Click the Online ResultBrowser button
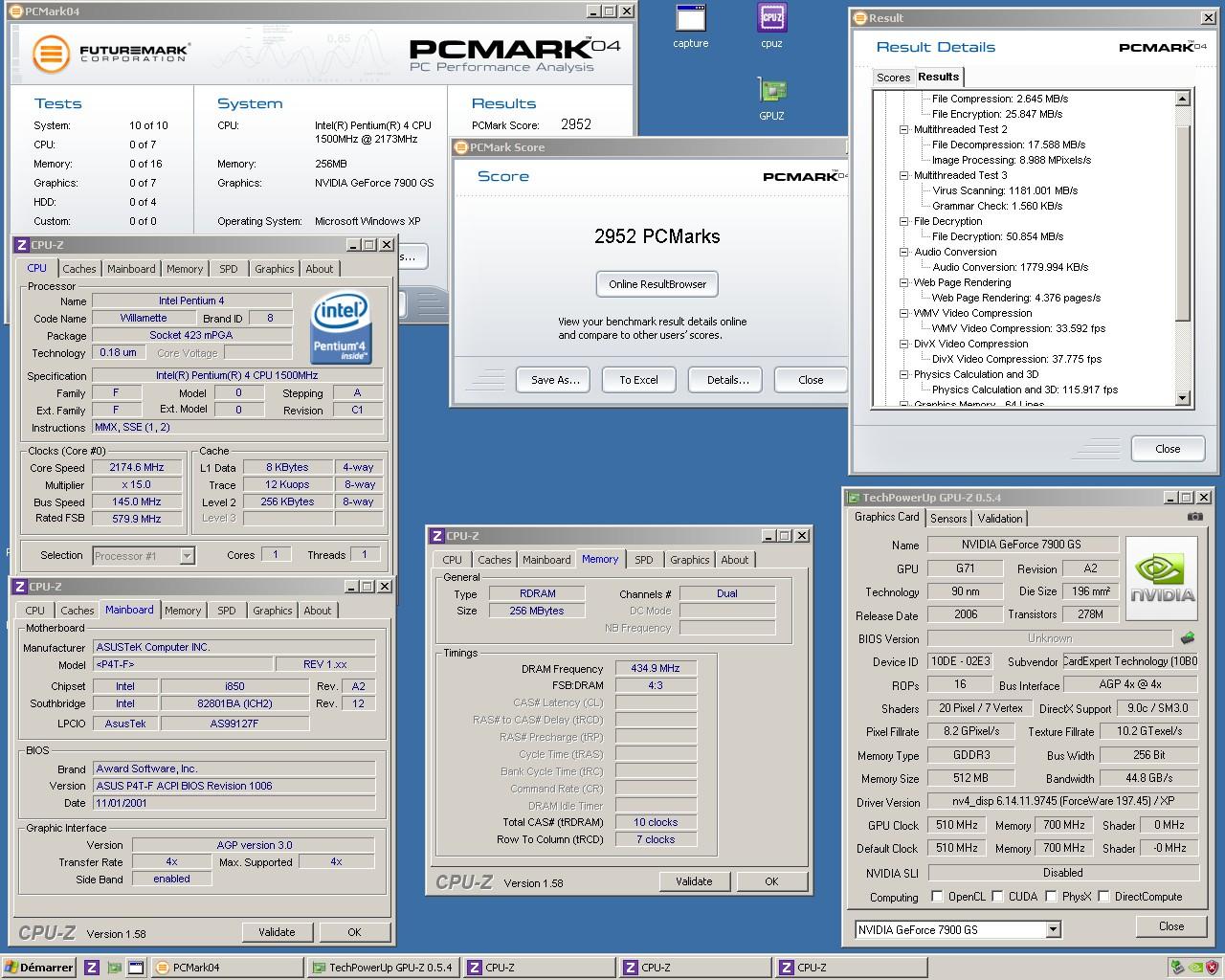The image size is (1225, 980). tap(657, 284)
